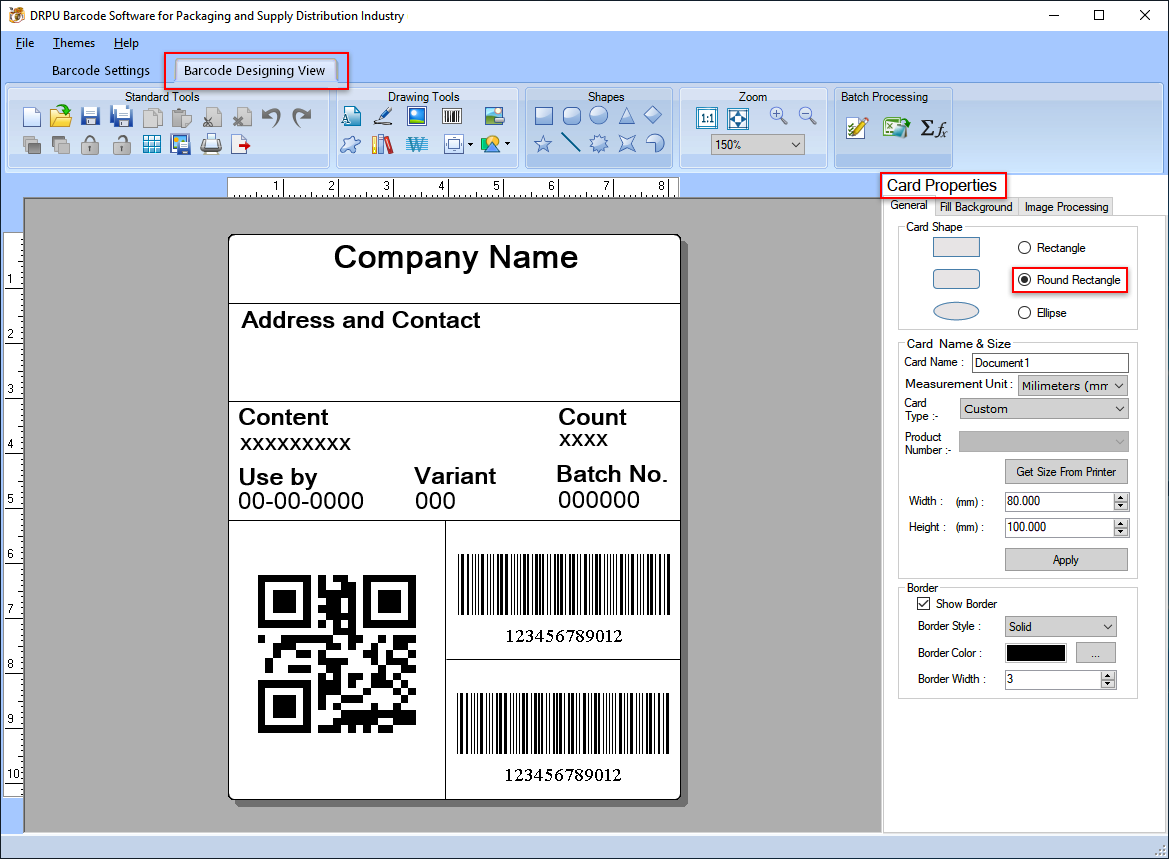
Task: Open the File menu
Action: click(25, 43)
